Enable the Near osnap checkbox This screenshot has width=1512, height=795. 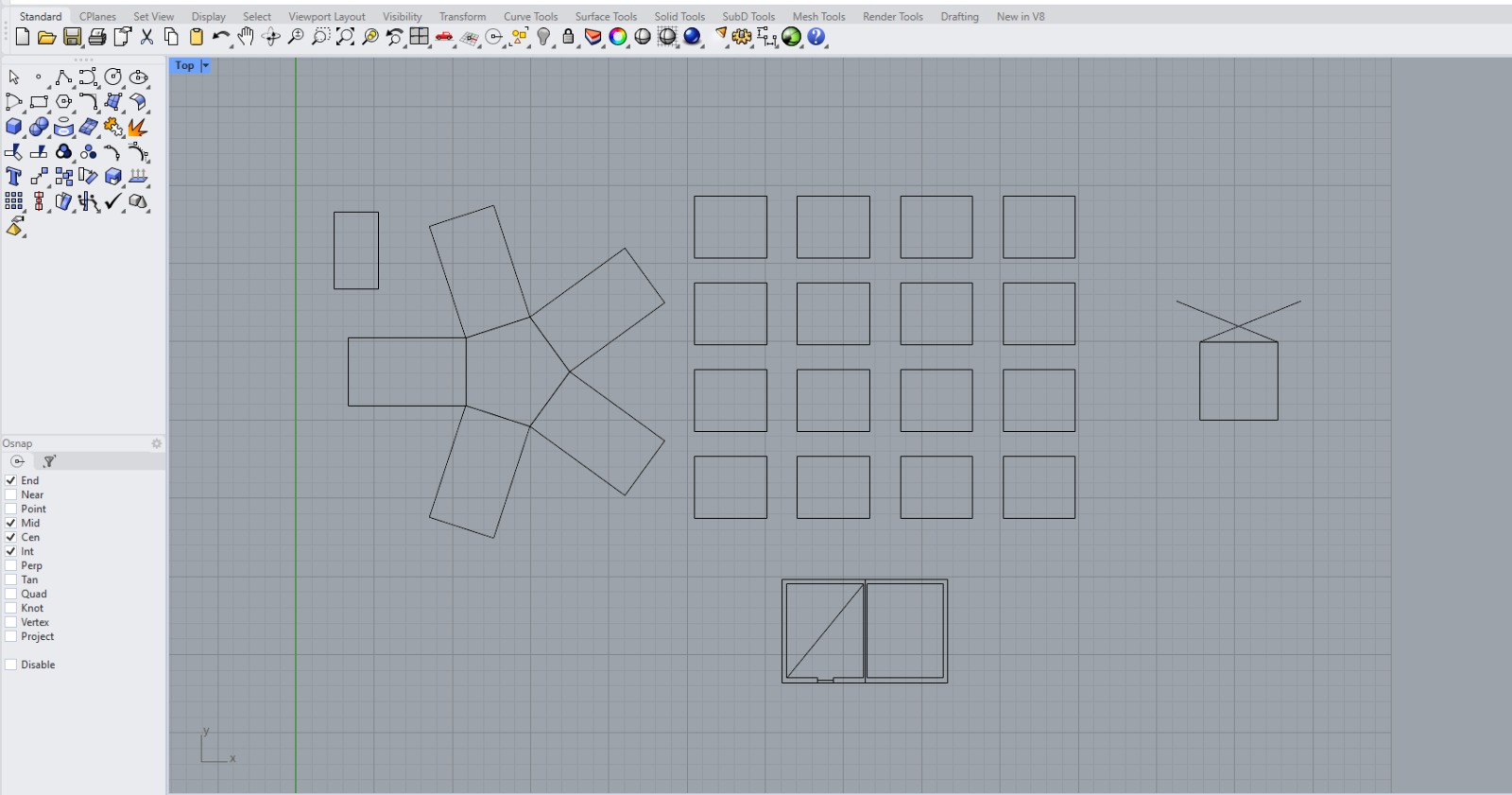11,494
